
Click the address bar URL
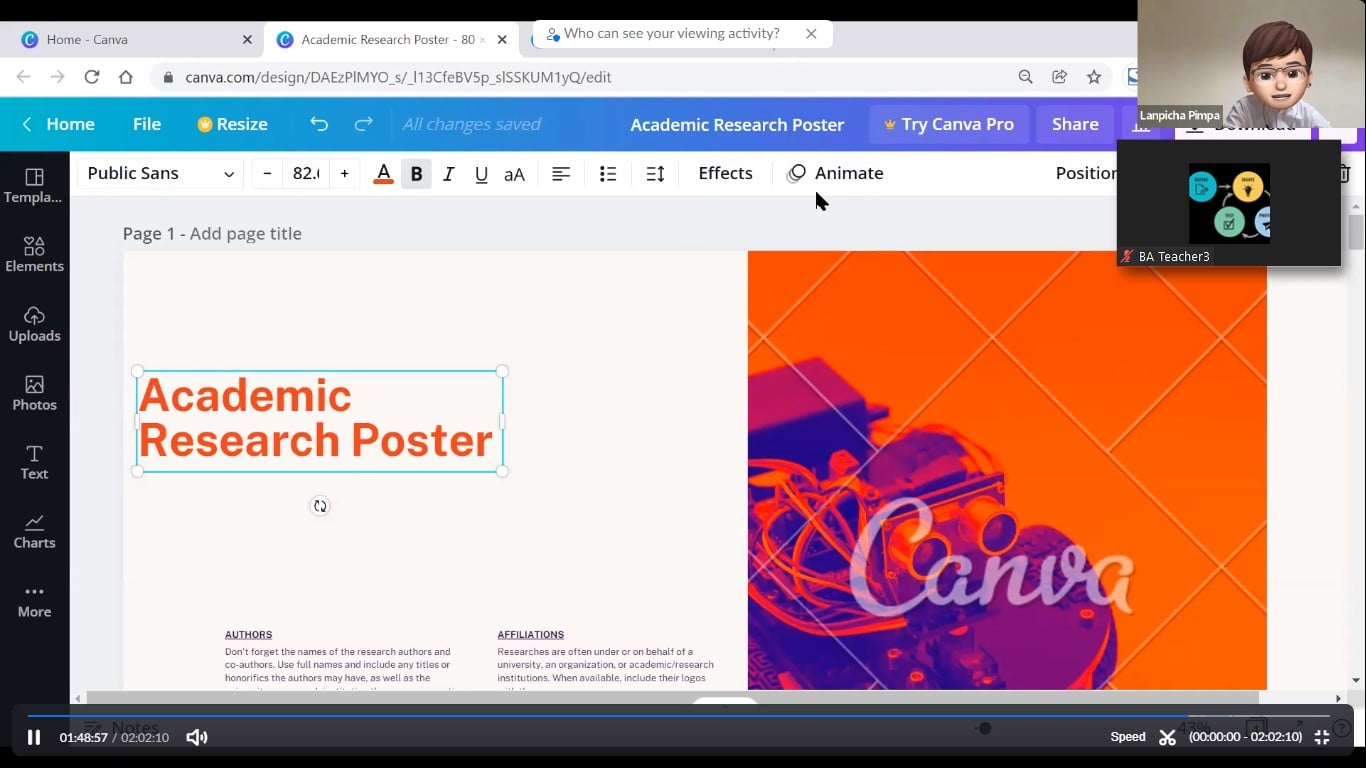tap(398, 77)
